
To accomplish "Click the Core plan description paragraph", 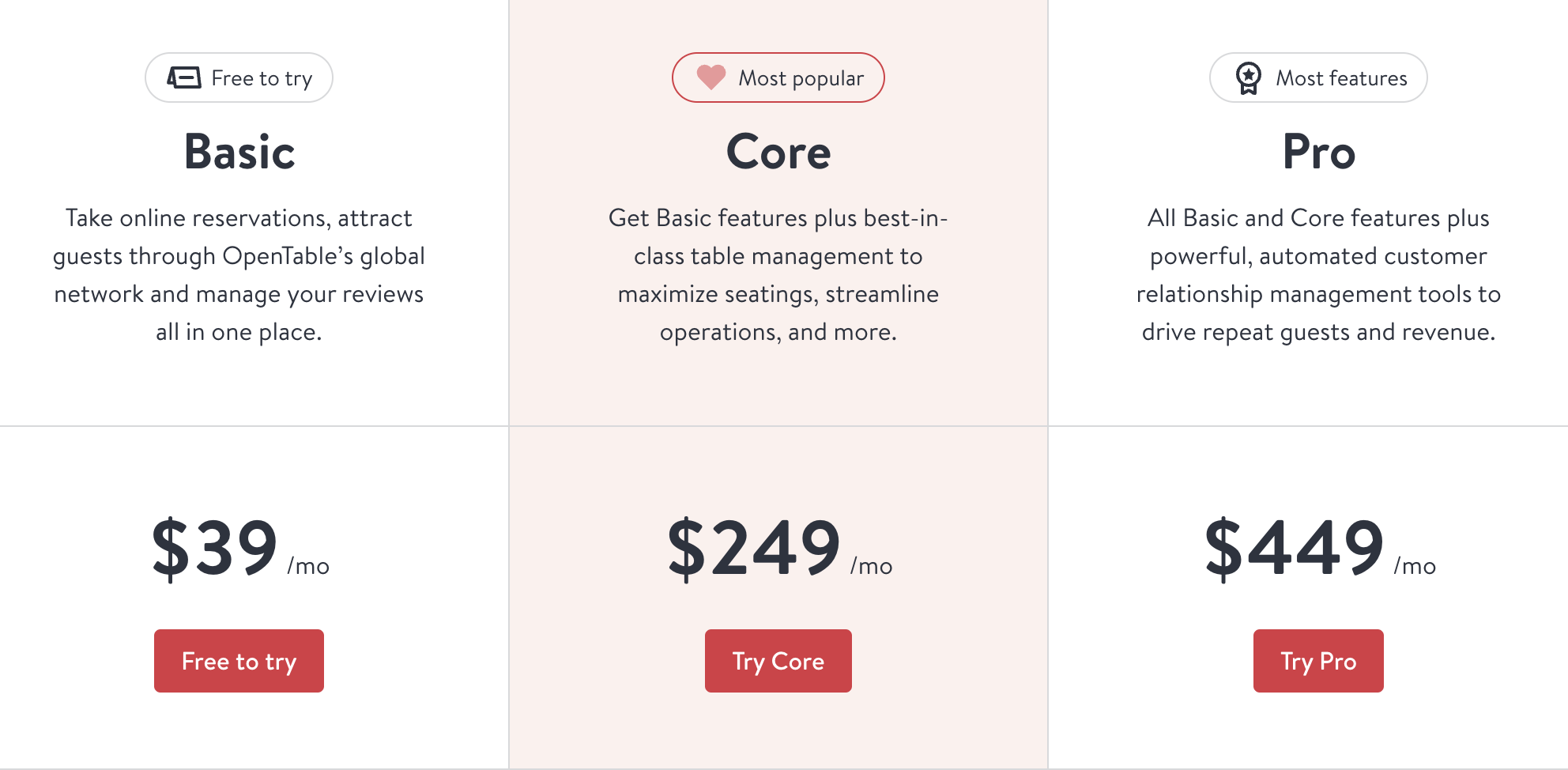I will point(778,274).
